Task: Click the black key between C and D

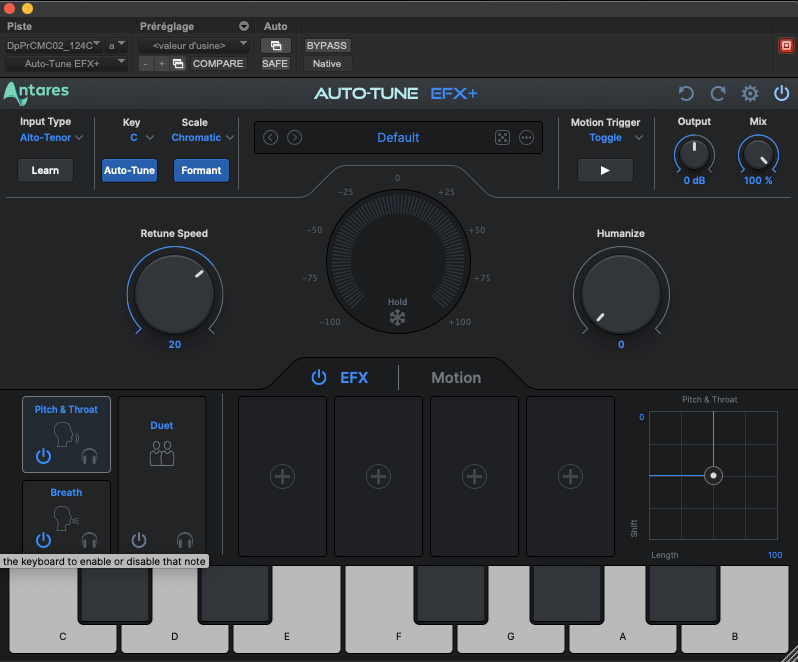Action: tap(115, 594)
